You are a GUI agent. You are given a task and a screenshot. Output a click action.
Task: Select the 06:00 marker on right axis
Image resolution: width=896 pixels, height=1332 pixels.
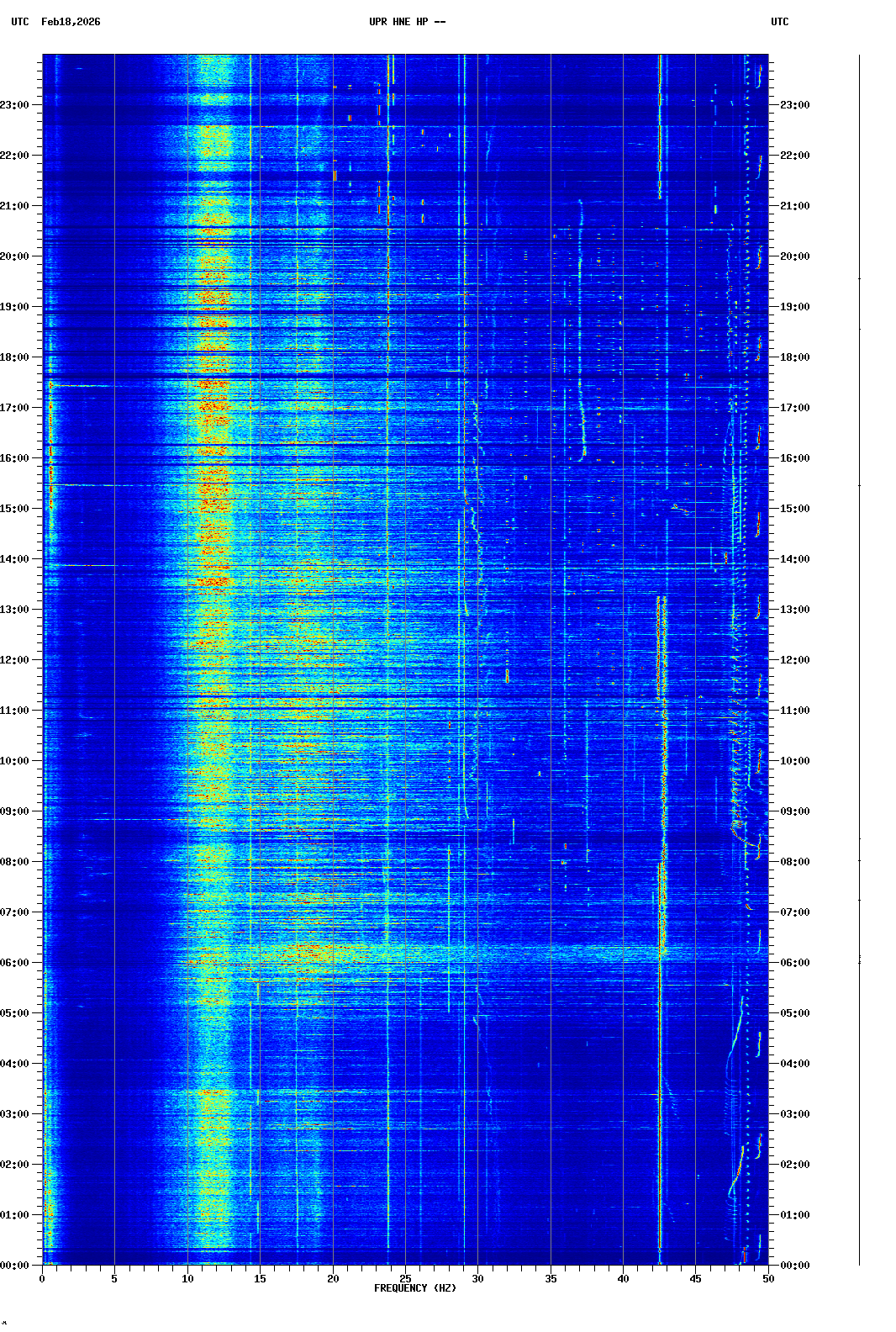point(794,963)
